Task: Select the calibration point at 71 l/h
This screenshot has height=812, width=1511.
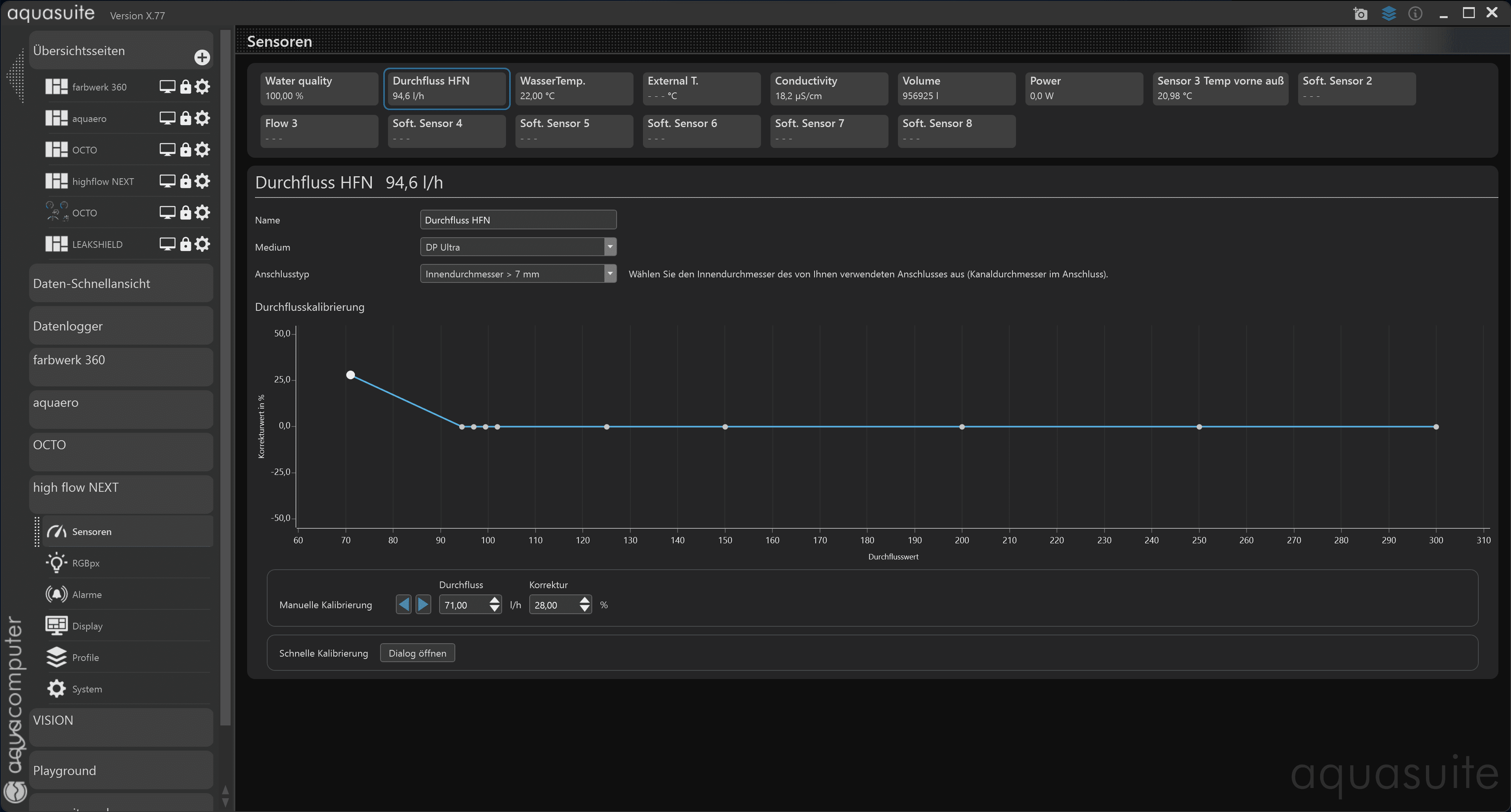Action: point(350,375)
